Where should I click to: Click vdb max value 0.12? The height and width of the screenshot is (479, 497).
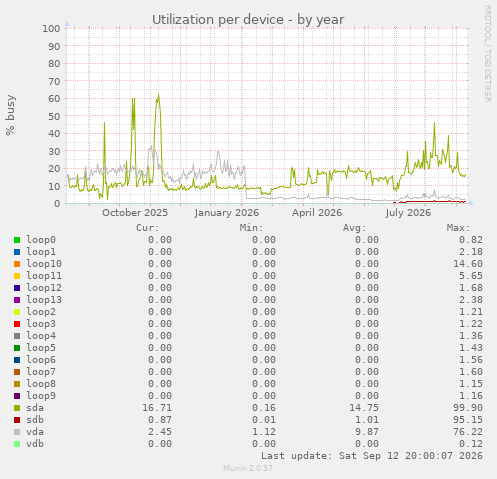pos(471,444)
